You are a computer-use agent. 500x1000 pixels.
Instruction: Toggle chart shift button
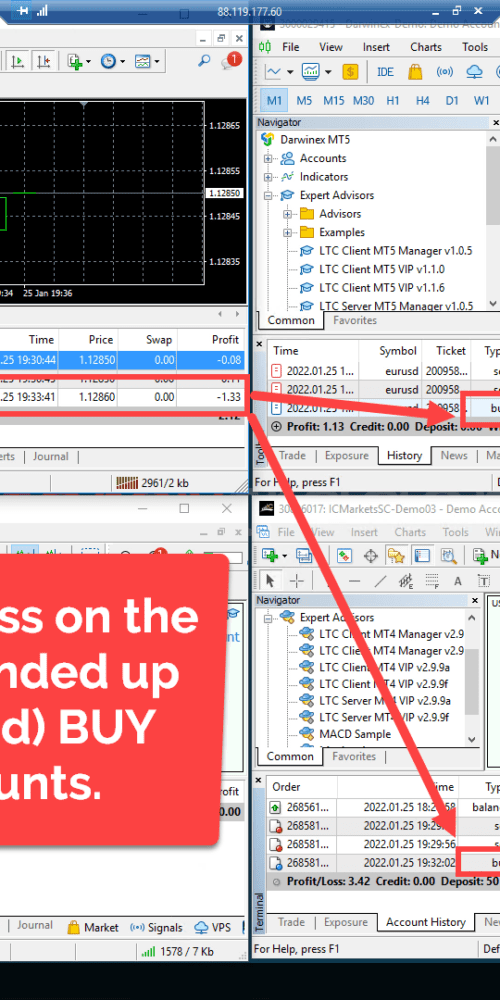click(x=43, y=61)
